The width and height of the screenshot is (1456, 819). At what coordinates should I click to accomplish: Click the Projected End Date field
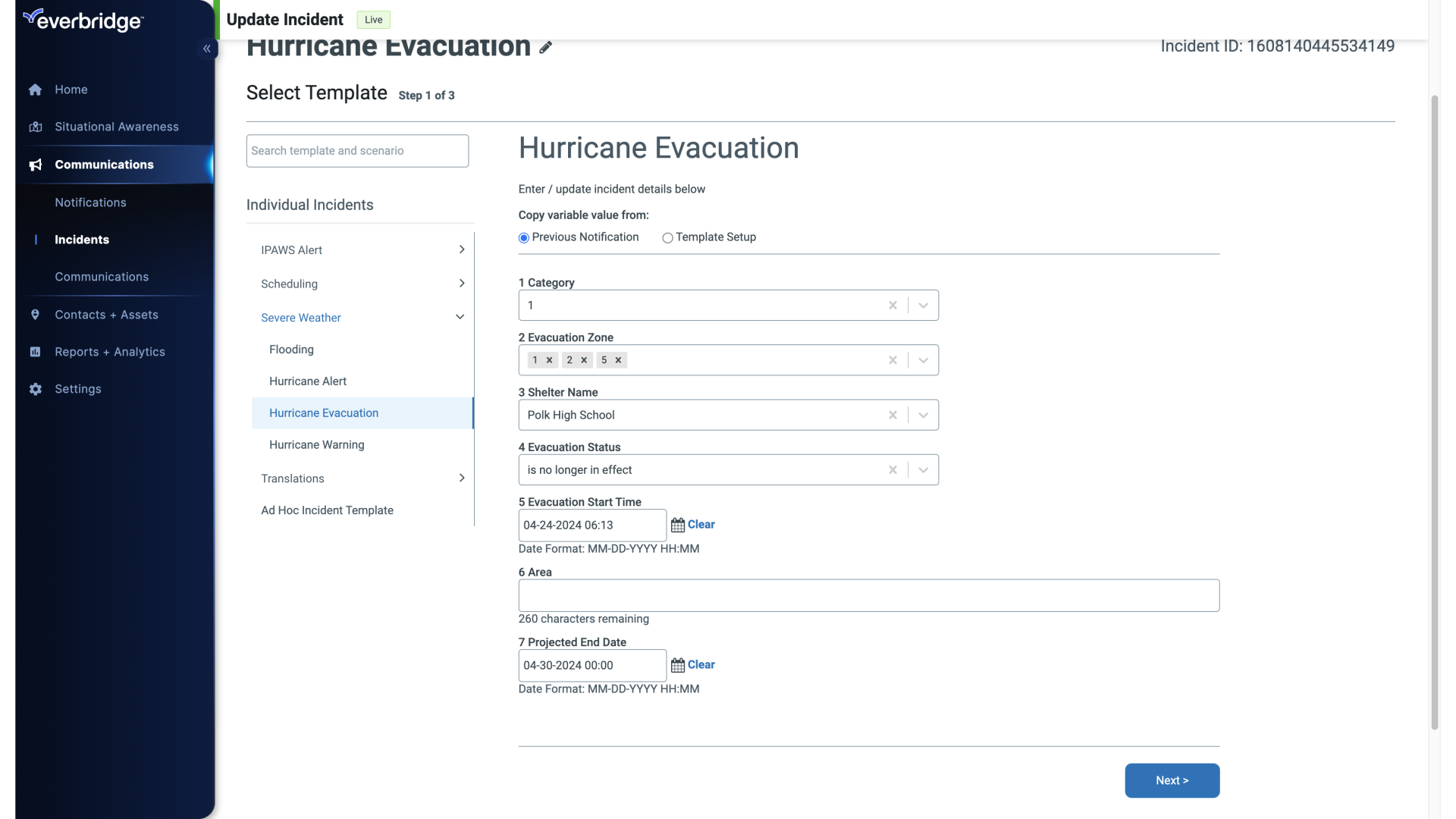(592, 665)
